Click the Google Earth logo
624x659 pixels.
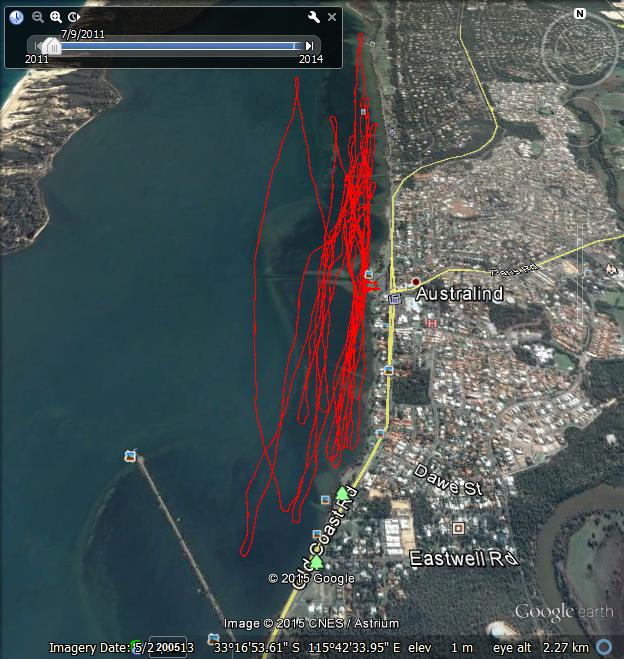(564, 611)
